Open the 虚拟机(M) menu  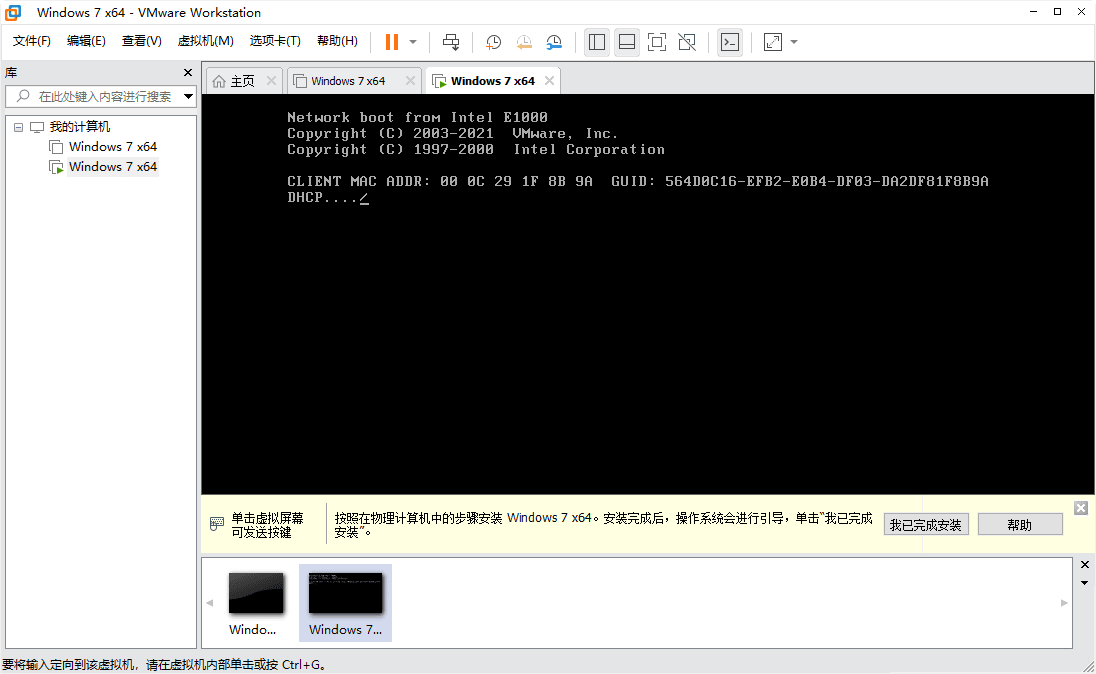pyautogui.click(x=206, y=41)
